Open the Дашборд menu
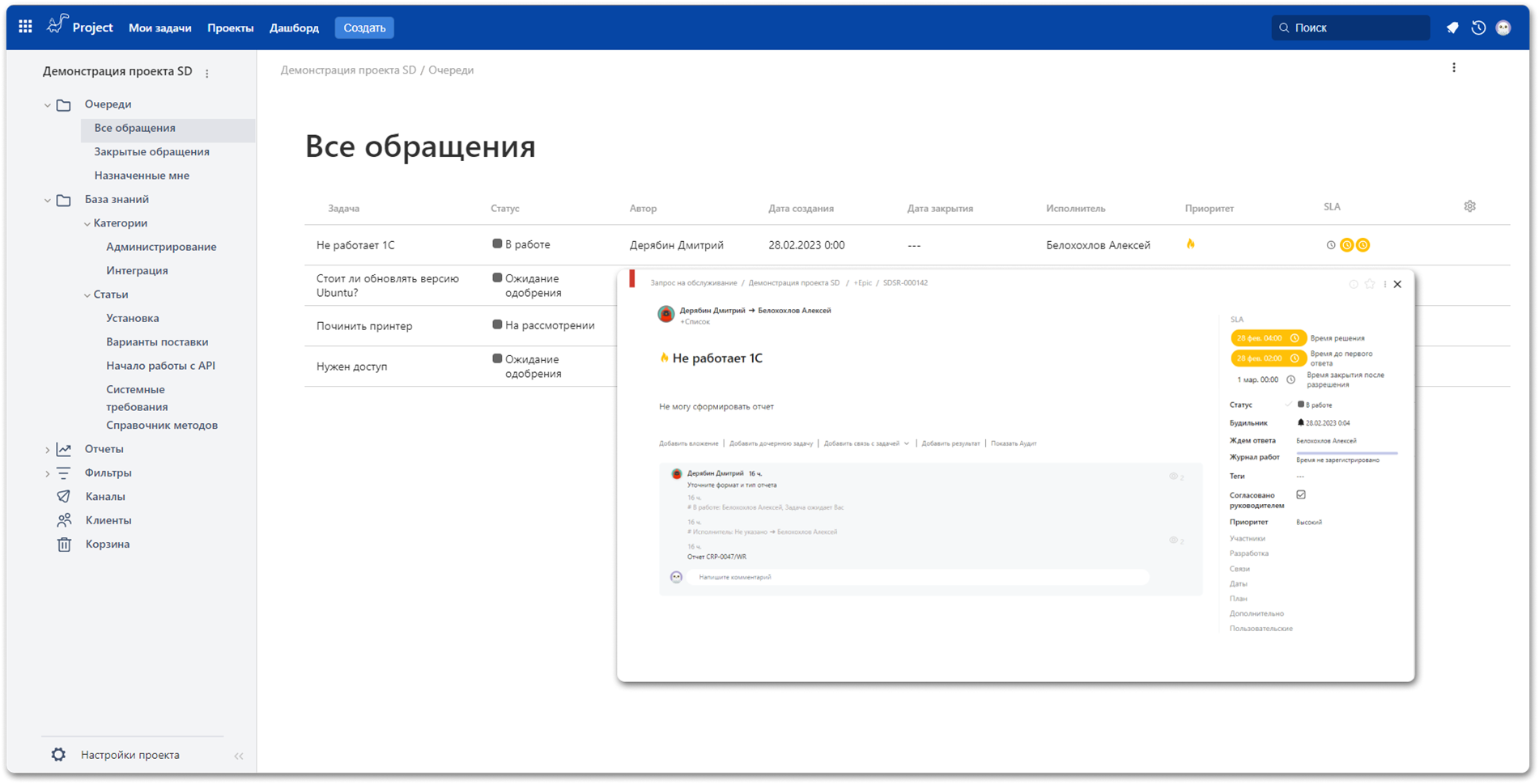Image resolution: width=1539 pixels, height=784 pixels. click(295, 27)
